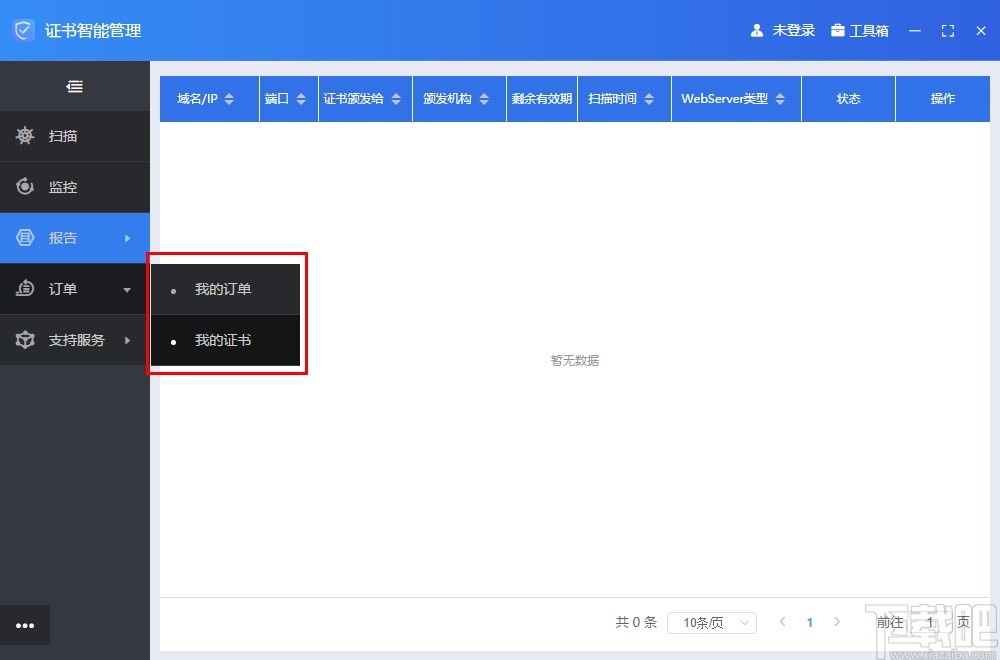Screen dimensions: 1000x660
Task: Select 我的证书 from the popup menu
Action: [x=222, y=339]
